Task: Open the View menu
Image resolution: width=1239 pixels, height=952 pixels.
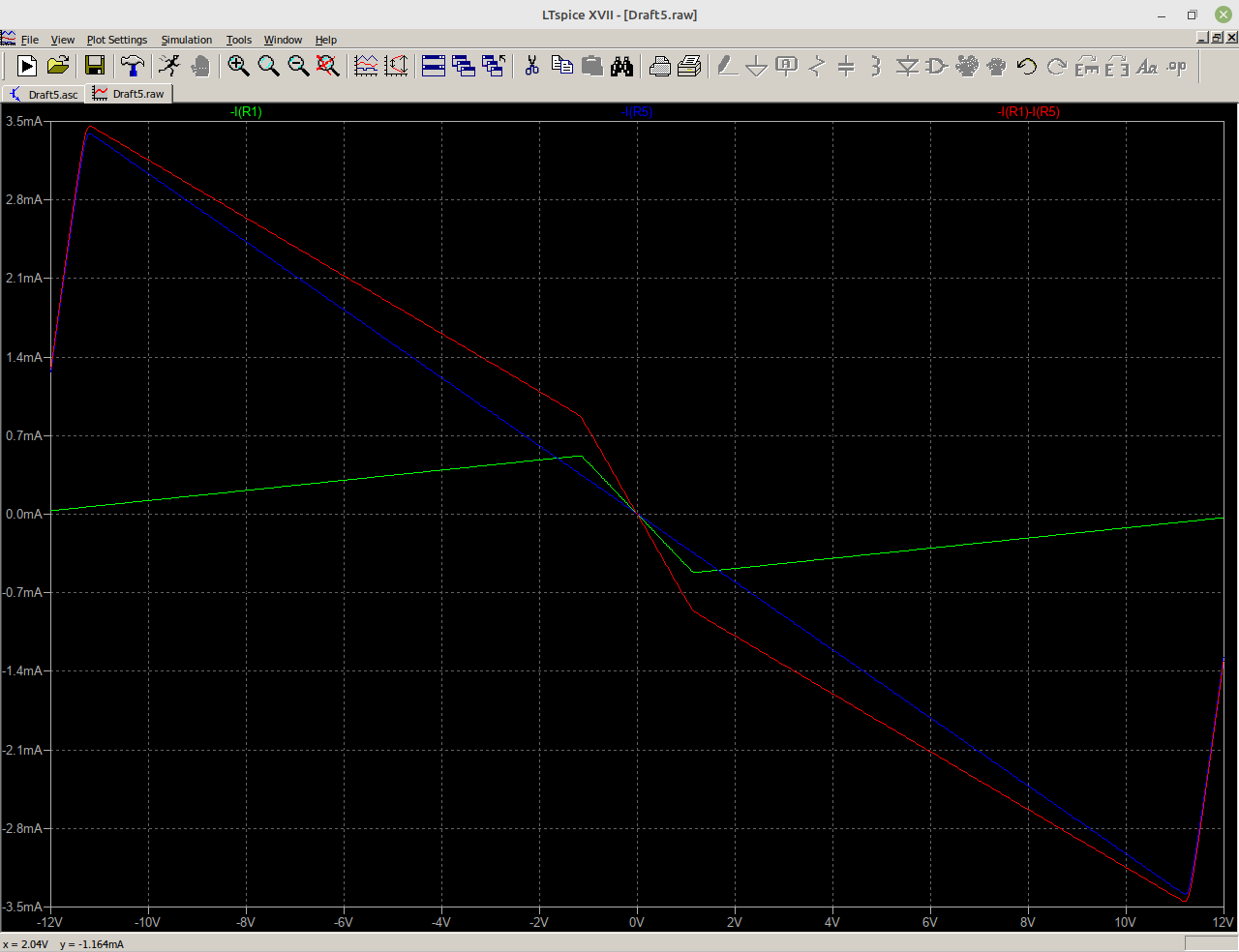Action: point(63,40)
